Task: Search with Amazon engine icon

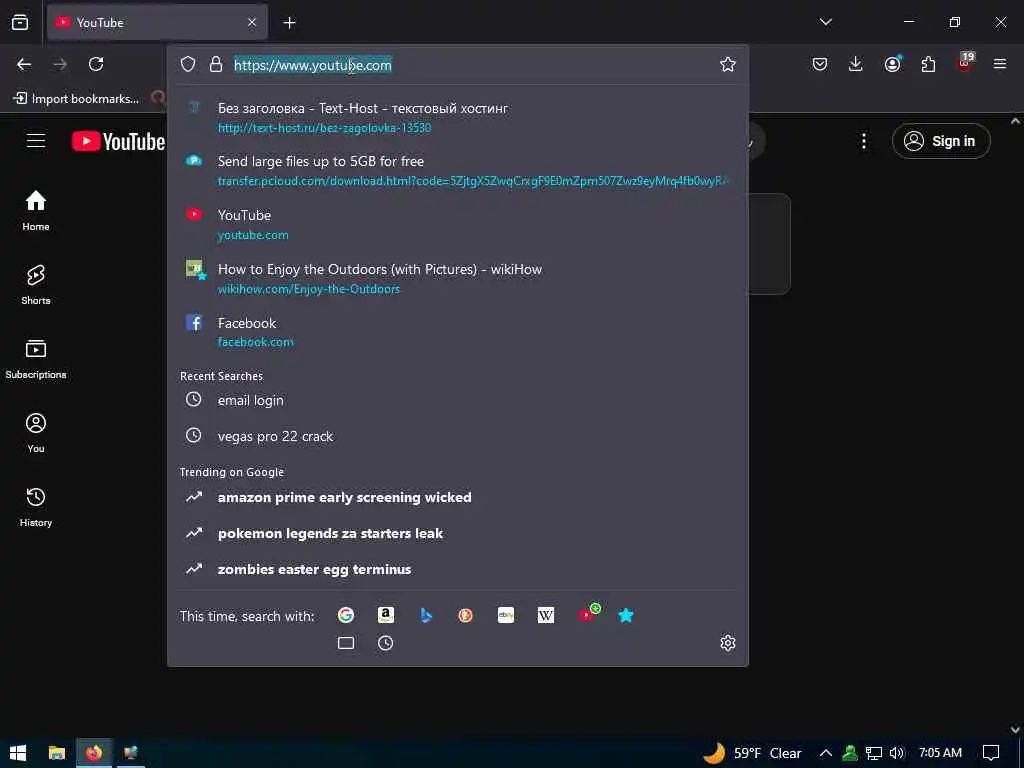Action: [x=386, y=615]
